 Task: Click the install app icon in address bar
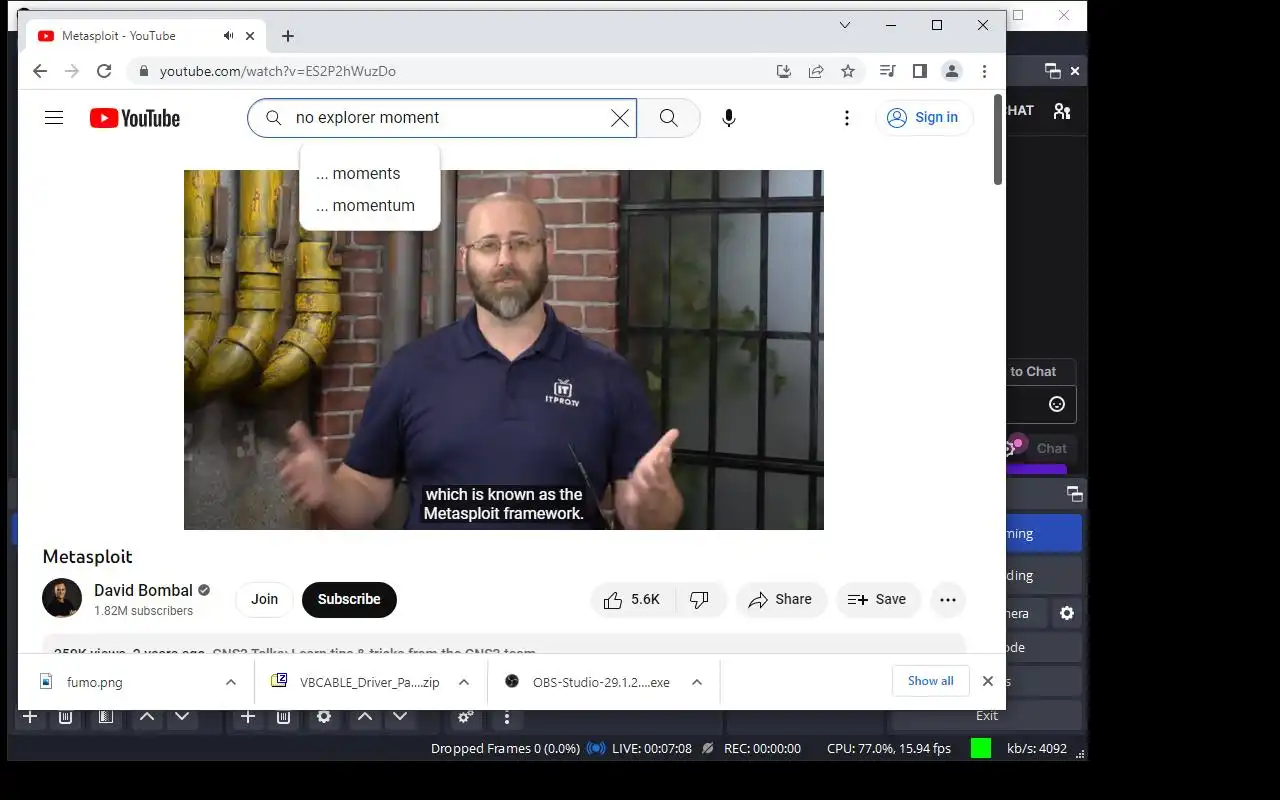784,71
